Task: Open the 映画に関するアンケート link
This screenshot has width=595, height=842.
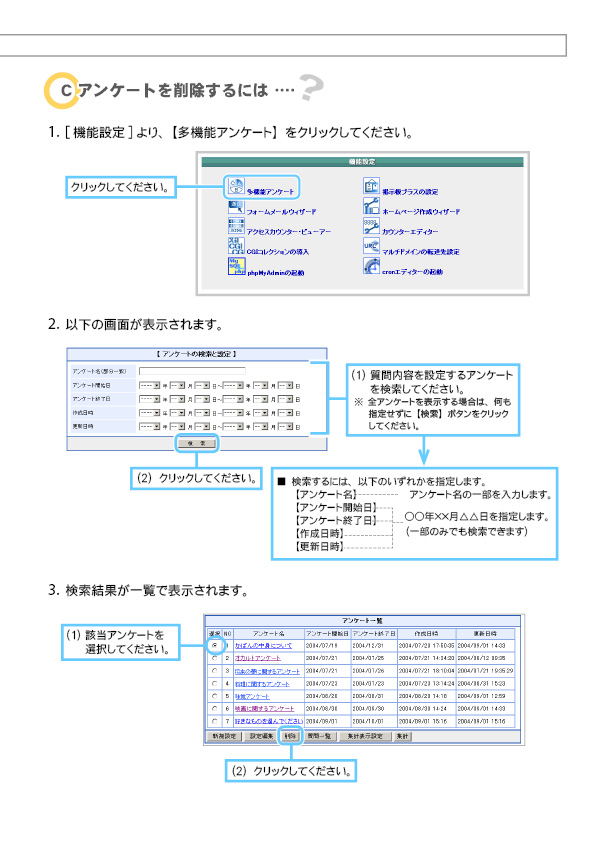Action: point(264,709)
